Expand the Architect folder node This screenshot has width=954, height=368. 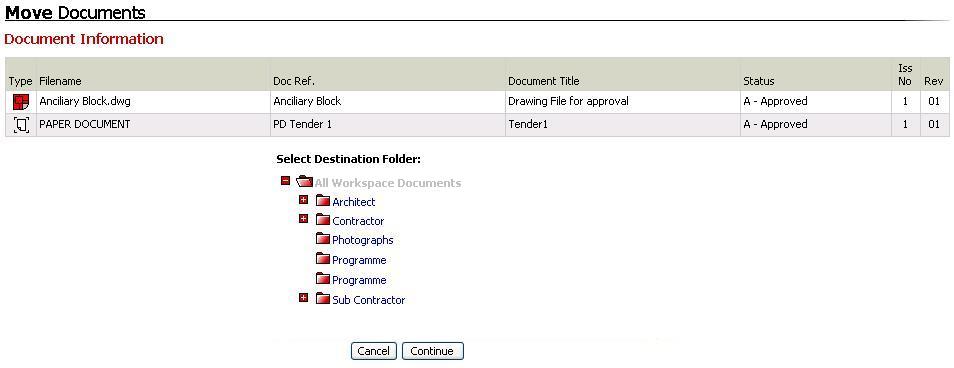click(304, 200)
